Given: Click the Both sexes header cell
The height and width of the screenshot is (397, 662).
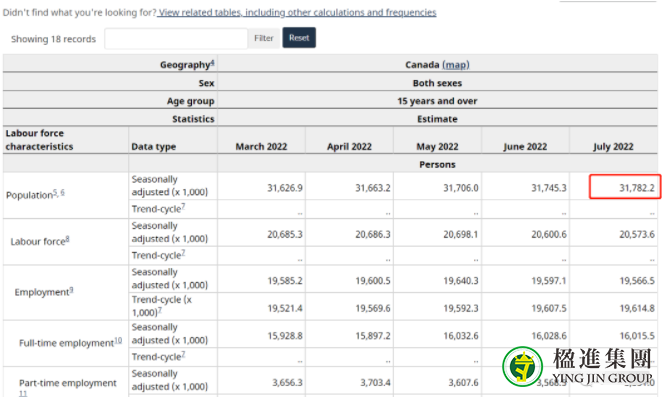Looking at the screenshot, I should point(437,83).
